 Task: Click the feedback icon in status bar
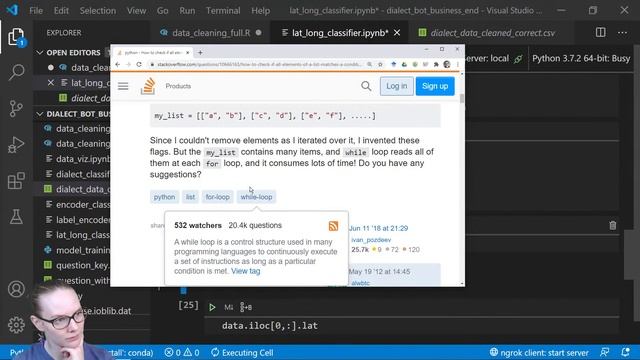605,352
